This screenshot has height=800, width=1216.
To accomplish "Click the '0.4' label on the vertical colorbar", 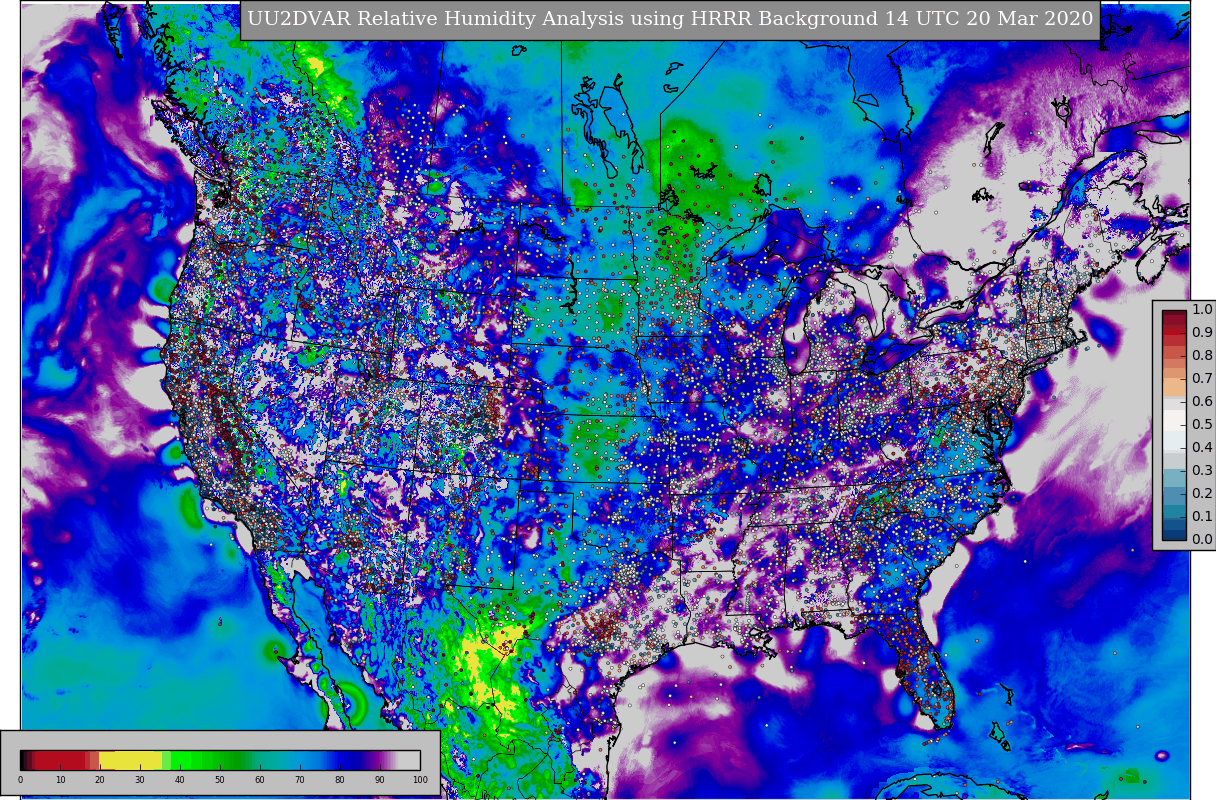I will click(1202, 448).
